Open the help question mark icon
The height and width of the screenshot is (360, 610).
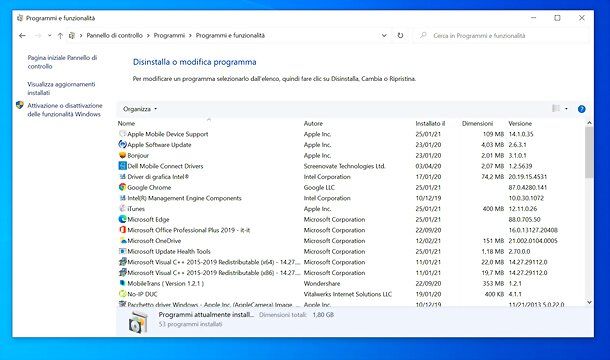tap(582, 109)
